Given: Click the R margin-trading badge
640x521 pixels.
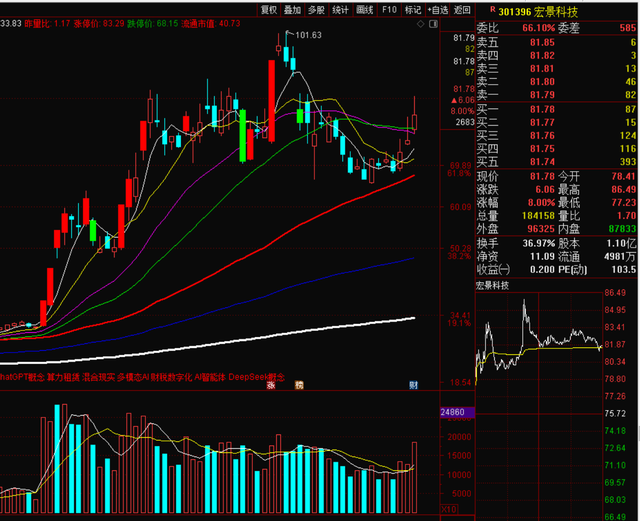Looking at the screenshot, I should point(492,9).
